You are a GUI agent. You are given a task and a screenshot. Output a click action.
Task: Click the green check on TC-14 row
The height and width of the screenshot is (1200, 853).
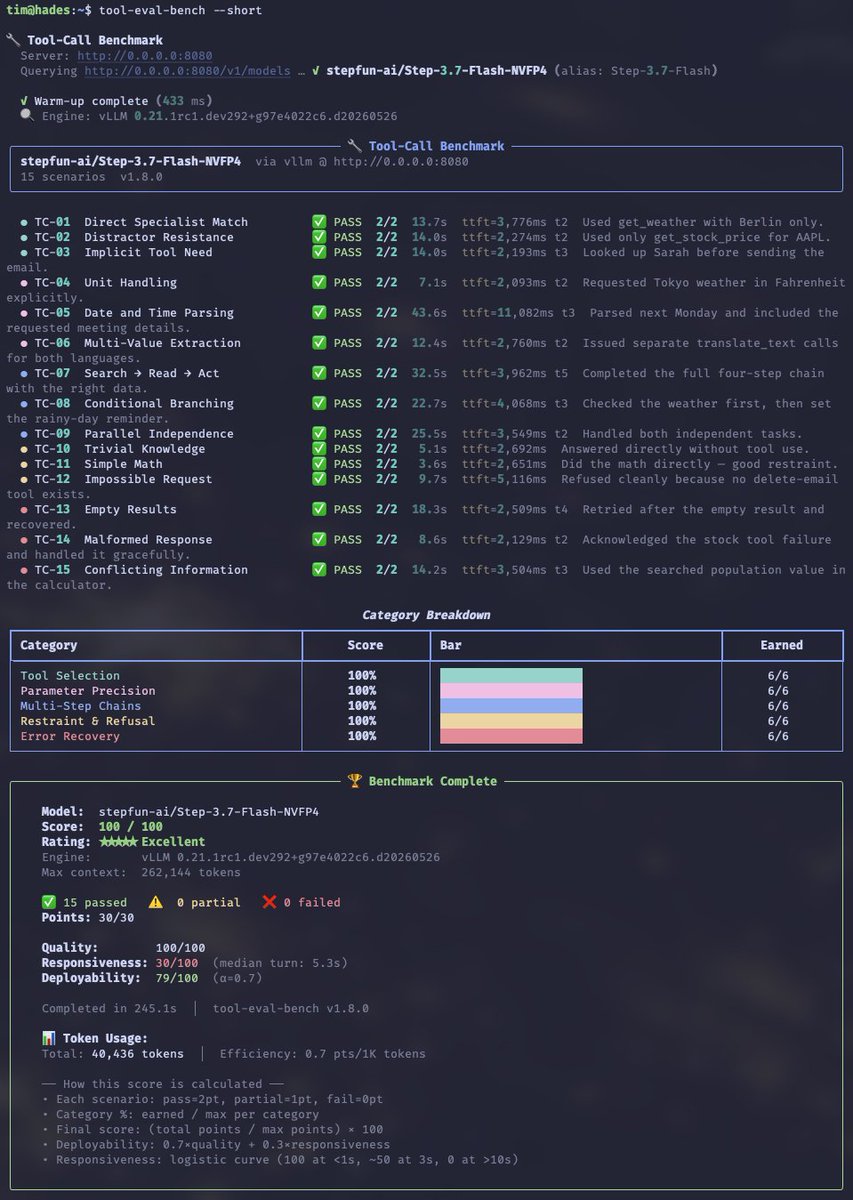click(x=319, y=539)
